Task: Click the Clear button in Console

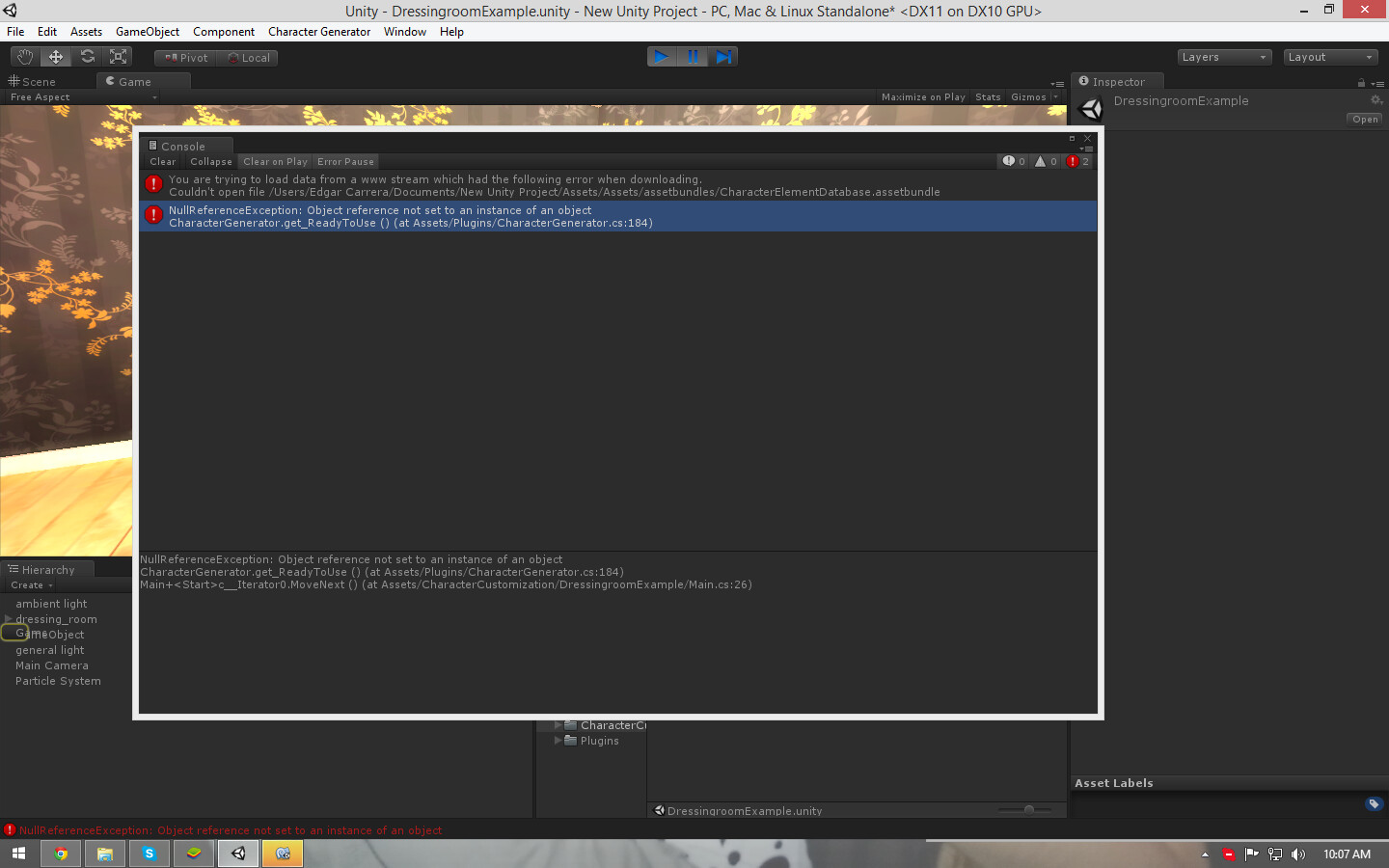Action: click(163, 162)
